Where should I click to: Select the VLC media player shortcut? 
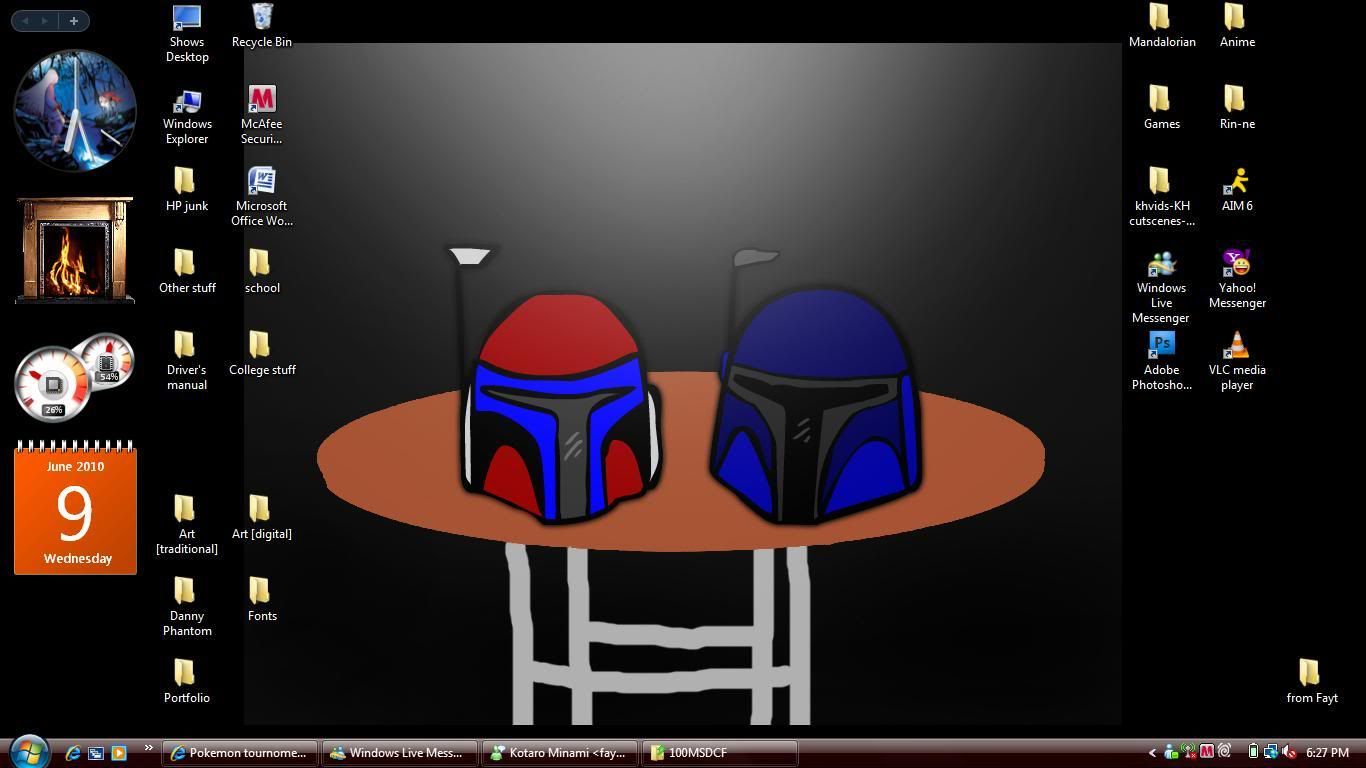[x=1237, y=362]
